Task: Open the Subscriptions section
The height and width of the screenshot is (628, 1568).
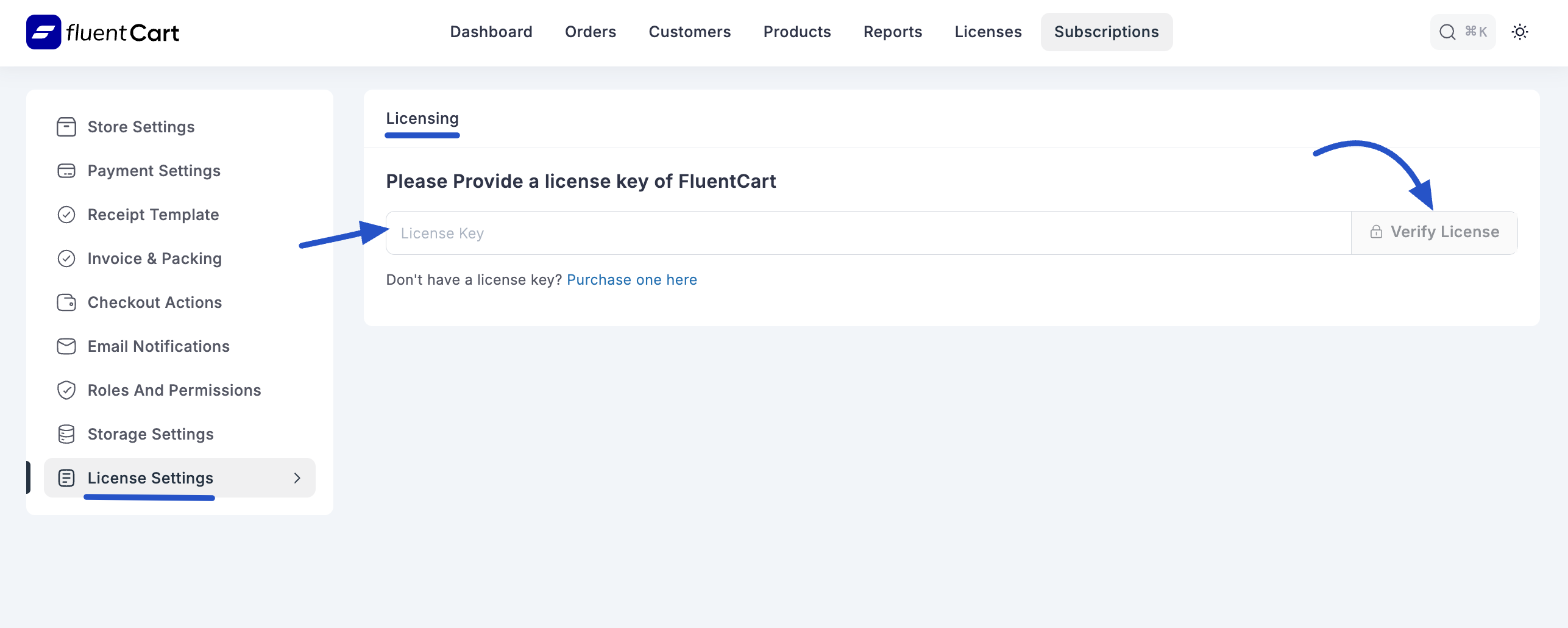Action: coord(1106,32)
